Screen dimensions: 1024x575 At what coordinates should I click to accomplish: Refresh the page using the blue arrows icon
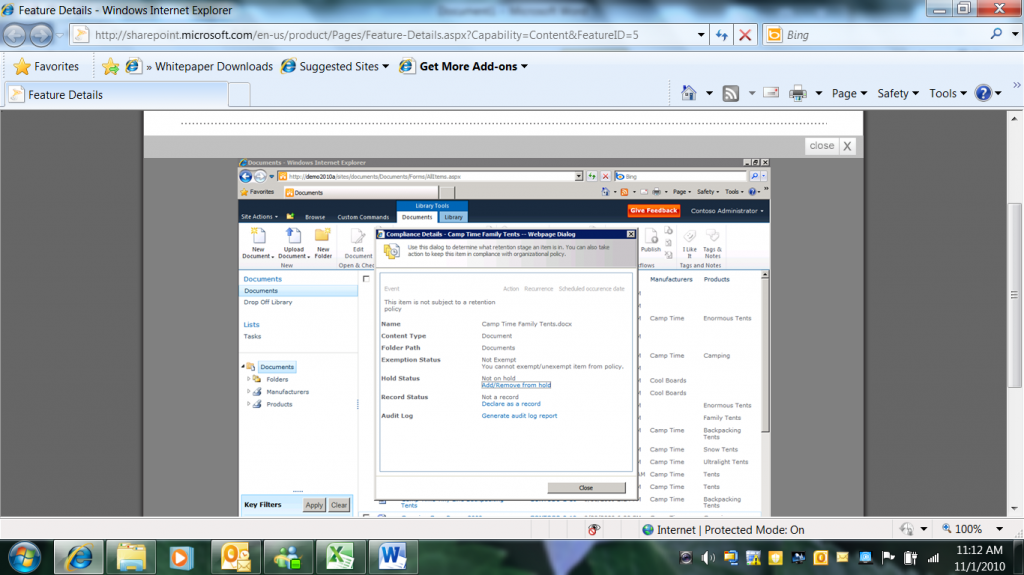tap(722, 35)
